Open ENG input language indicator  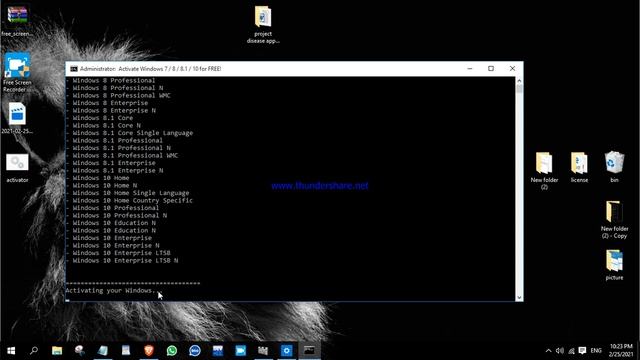[596, 351]
